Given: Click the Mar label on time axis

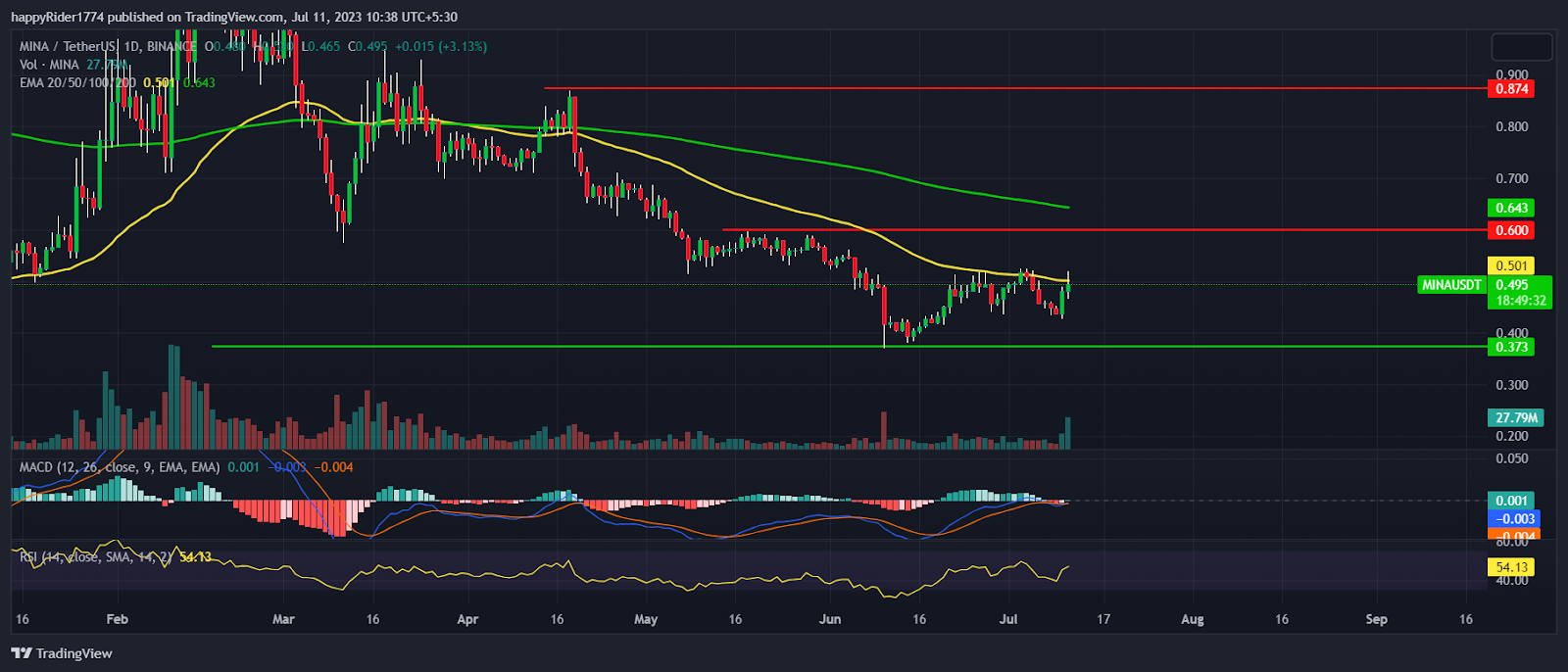Looking at the screenshot, I should click(283, 619).
